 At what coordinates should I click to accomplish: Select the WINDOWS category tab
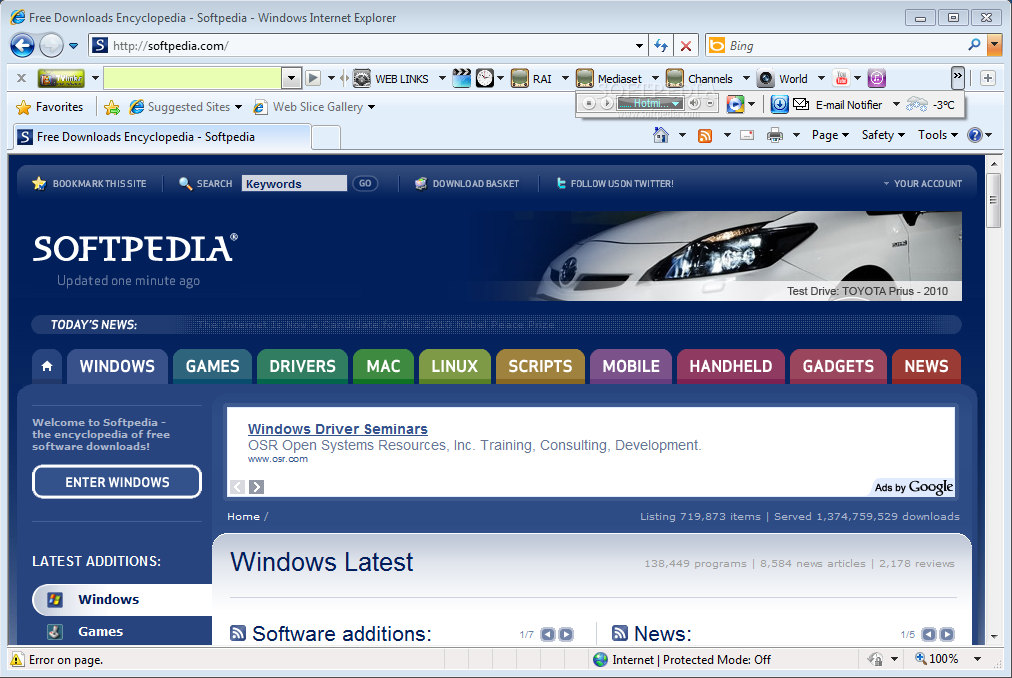(117, 366)
